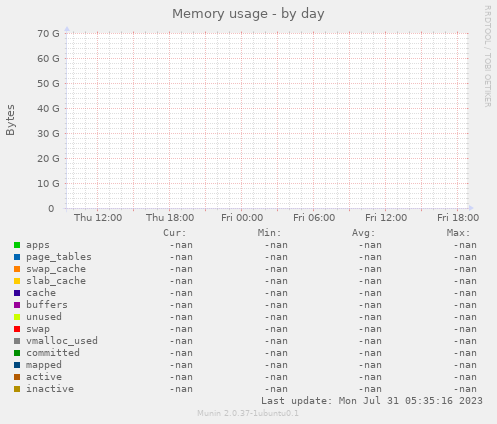Click the 'Avg:' column header
Screen dimensions: 497x424
pos(364,233)
